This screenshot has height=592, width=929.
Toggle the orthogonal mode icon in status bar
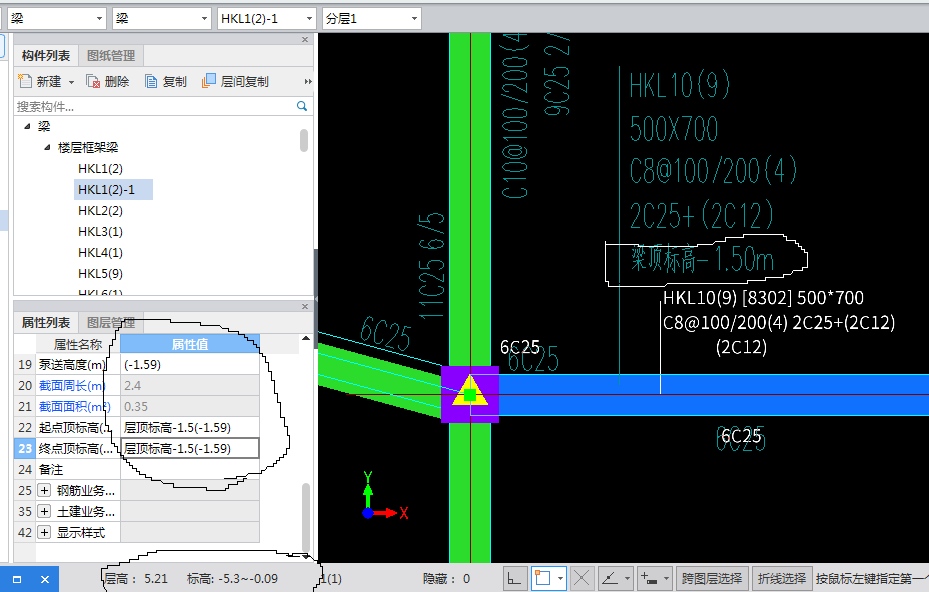[515, 578]
